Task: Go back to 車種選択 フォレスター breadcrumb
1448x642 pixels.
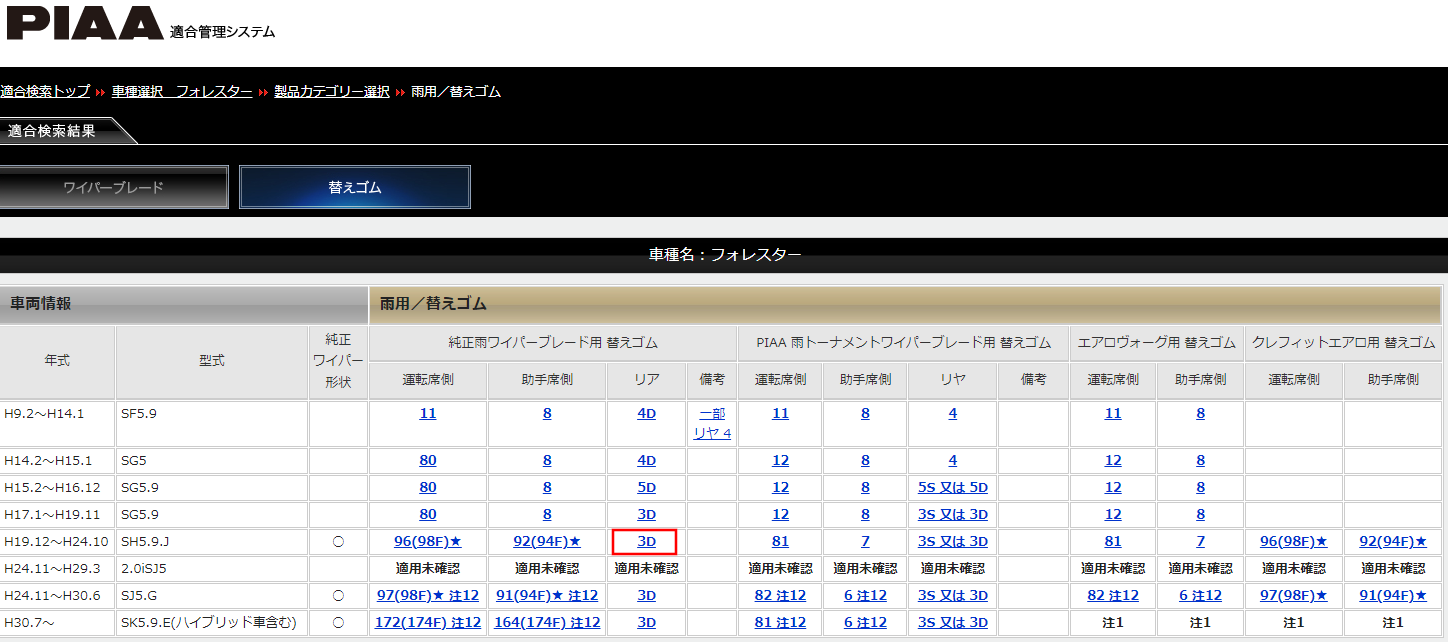Action: click(x=181, y=92)
